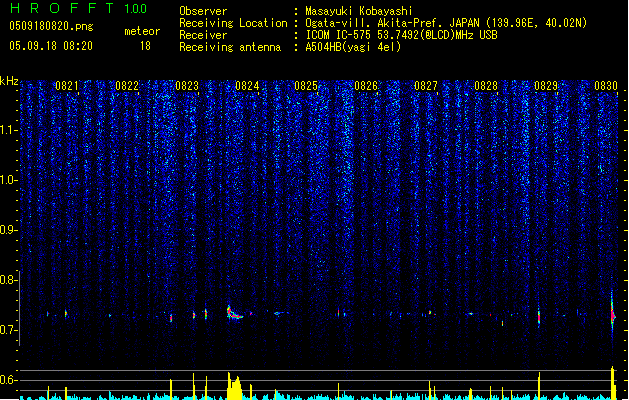Click the 0822 time marker
This screenshot has height=400, width=629.
127,86
